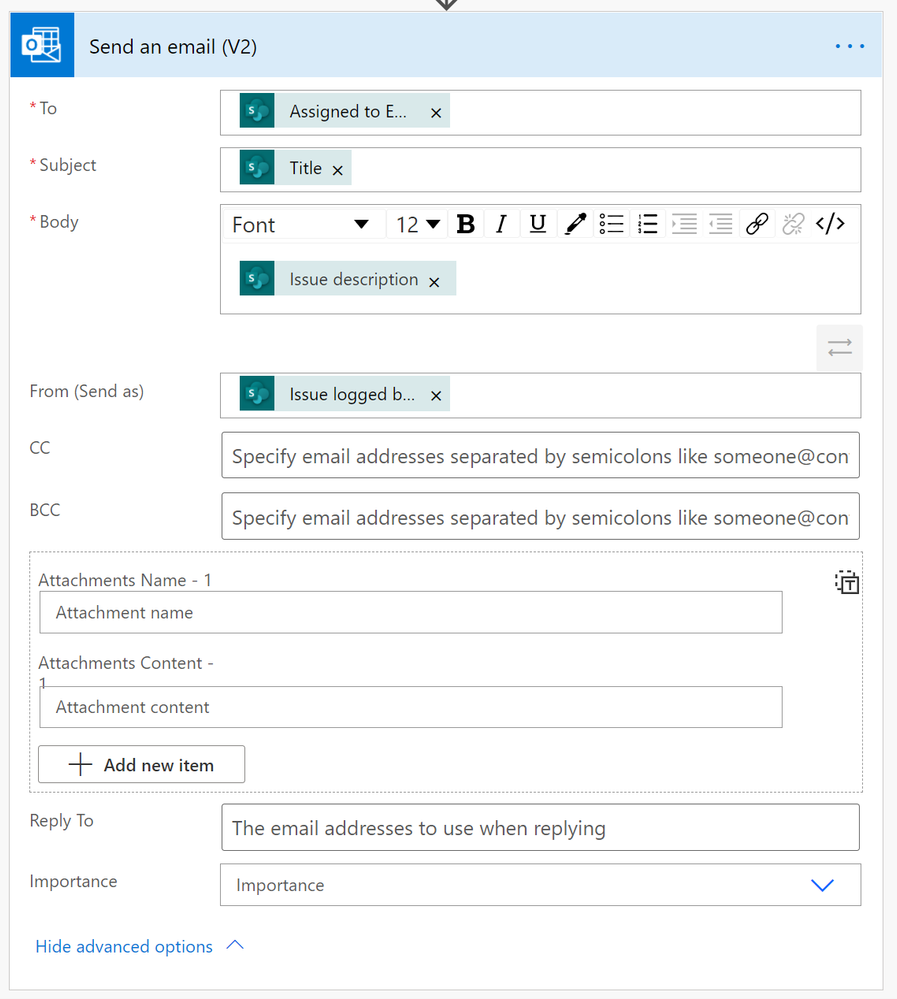Click the Outlook icon in the action header
This screenshot has width=897, height=999.
pos(42,45)
